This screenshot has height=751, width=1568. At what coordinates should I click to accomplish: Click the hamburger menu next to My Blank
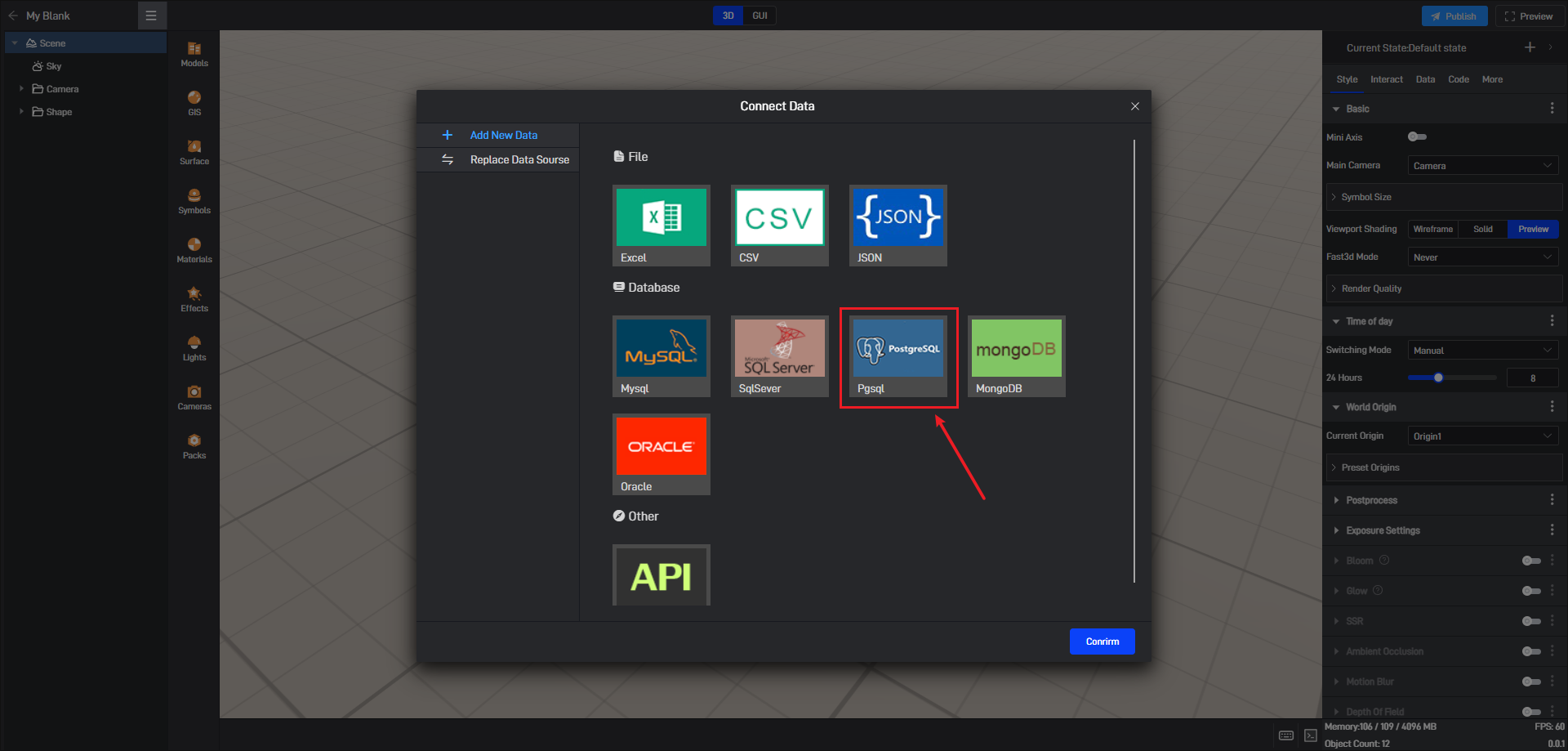151,16
